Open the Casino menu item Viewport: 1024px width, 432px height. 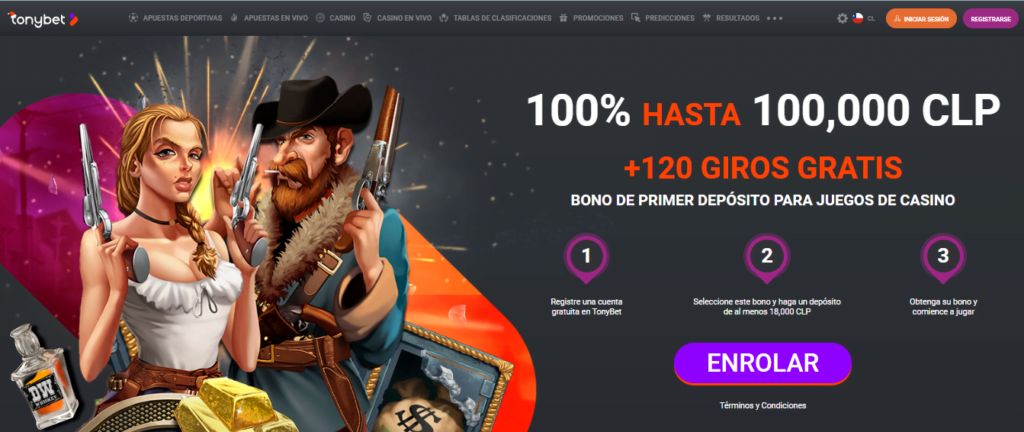(x=343, y=18)
